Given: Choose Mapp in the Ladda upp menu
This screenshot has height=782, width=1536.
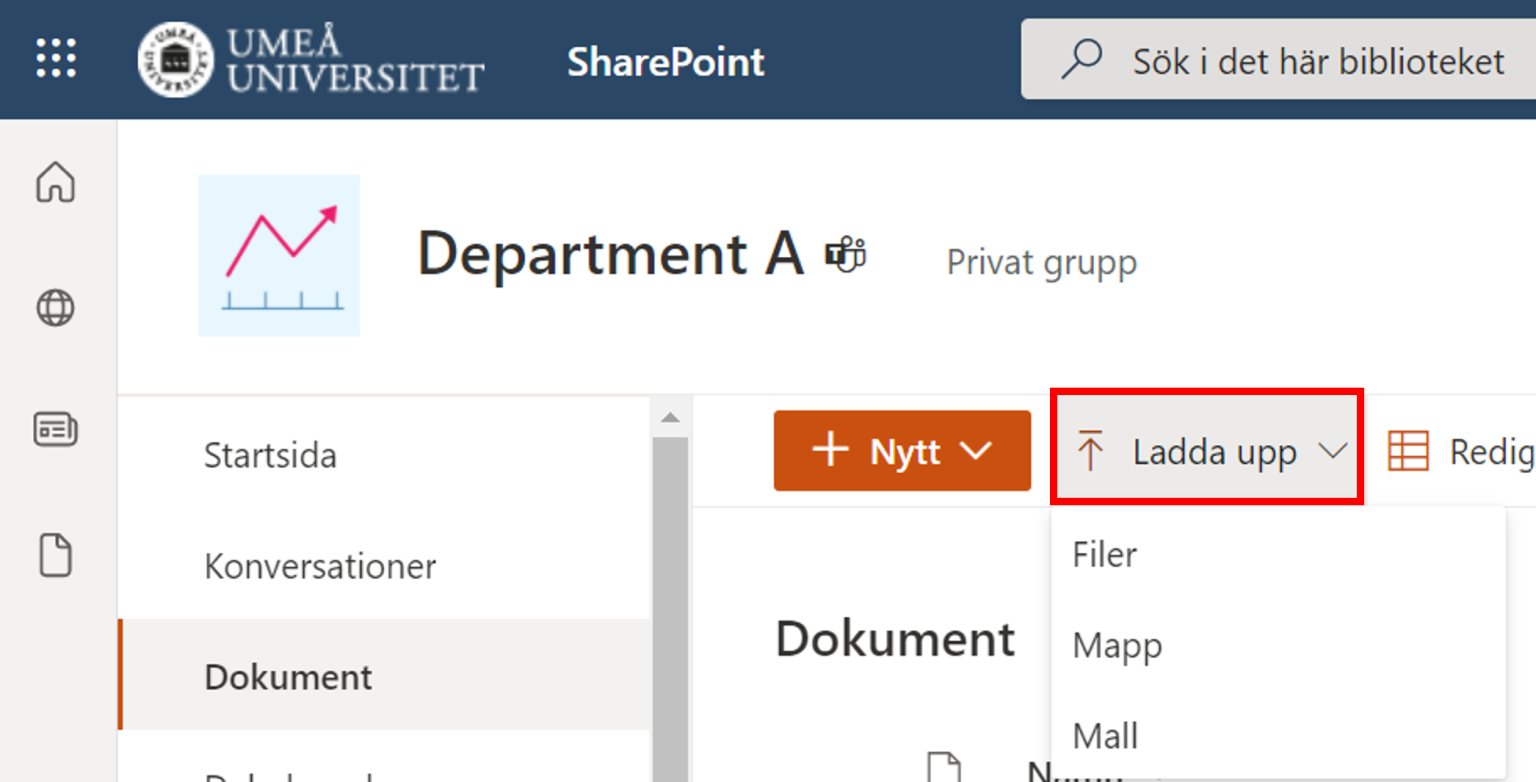Looking at the screenshot, I should pos(1117,646).
